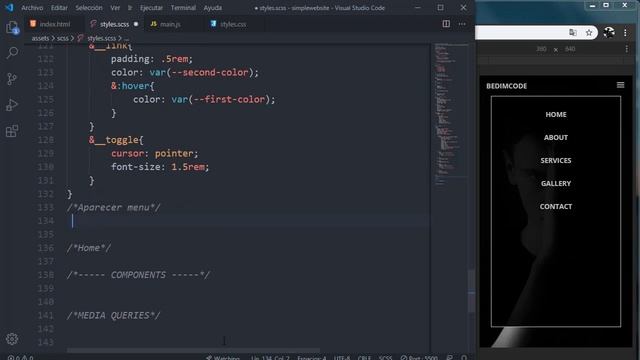Screen dimensions: 640x360
Task: Click Espacios: 4 indentation setting
Action: 311,357
